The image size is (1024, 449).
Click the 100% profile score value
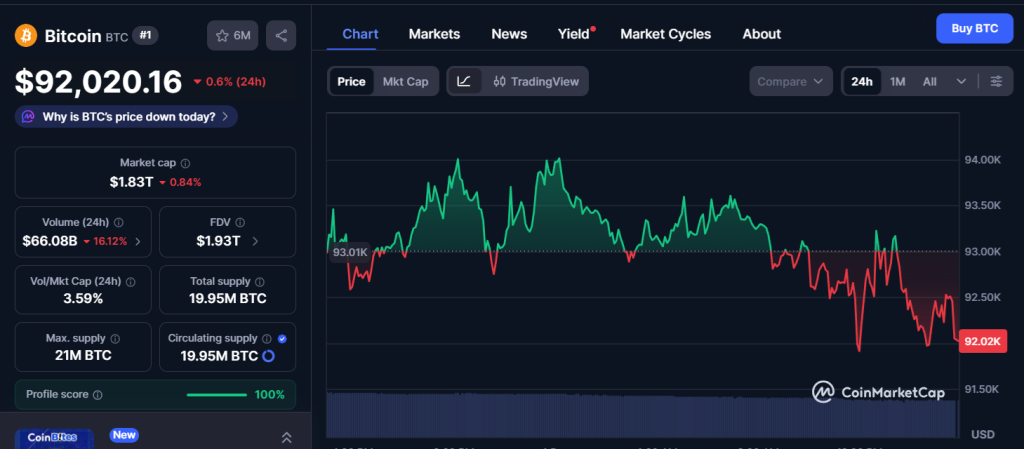coord(270,395)
